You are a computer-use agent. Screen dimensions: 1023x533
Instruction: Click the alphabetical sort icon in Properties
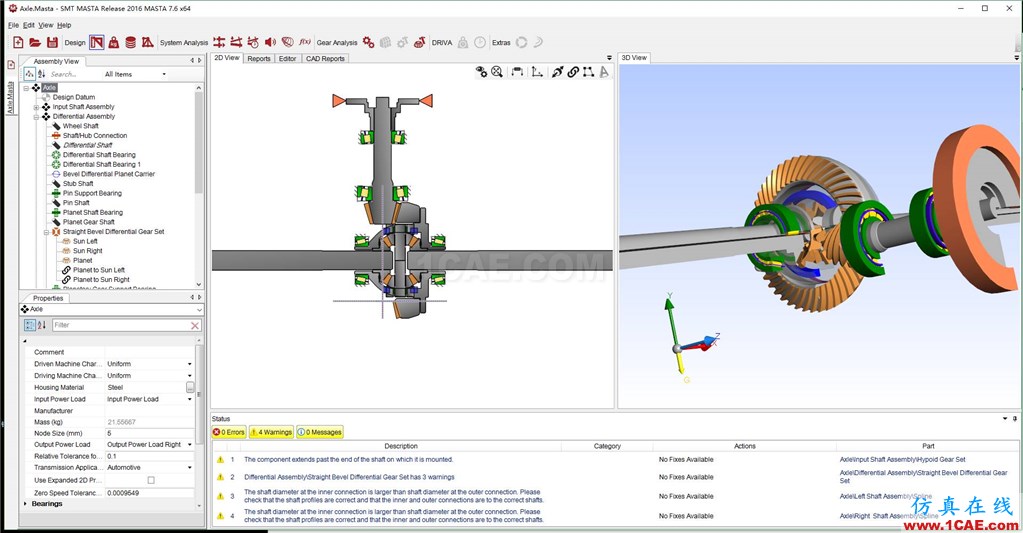pyautogui.click(x=42, y=325)
